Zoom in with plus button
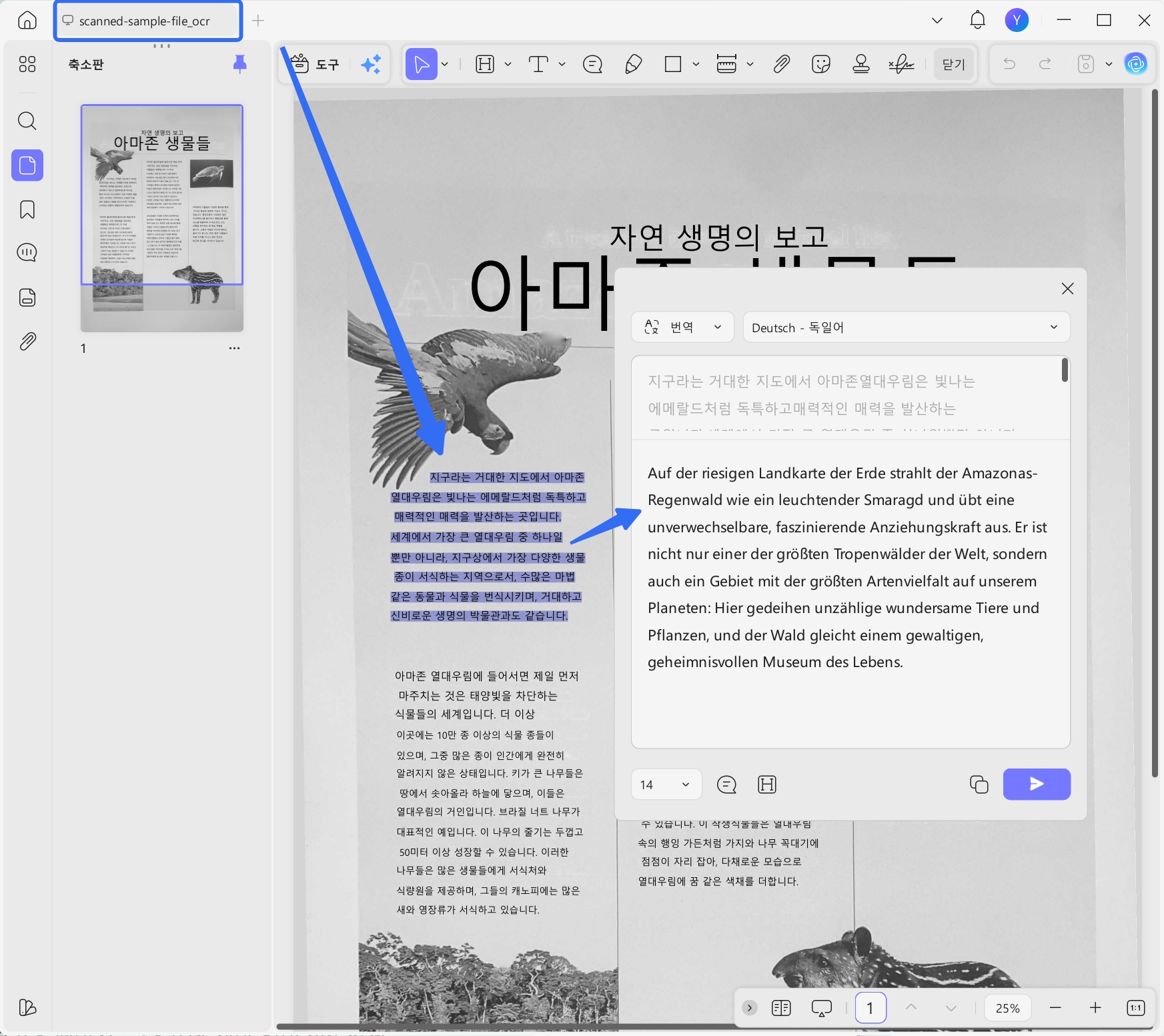Screen dimensions: 1164x1036 (x=1095, y=1007)
